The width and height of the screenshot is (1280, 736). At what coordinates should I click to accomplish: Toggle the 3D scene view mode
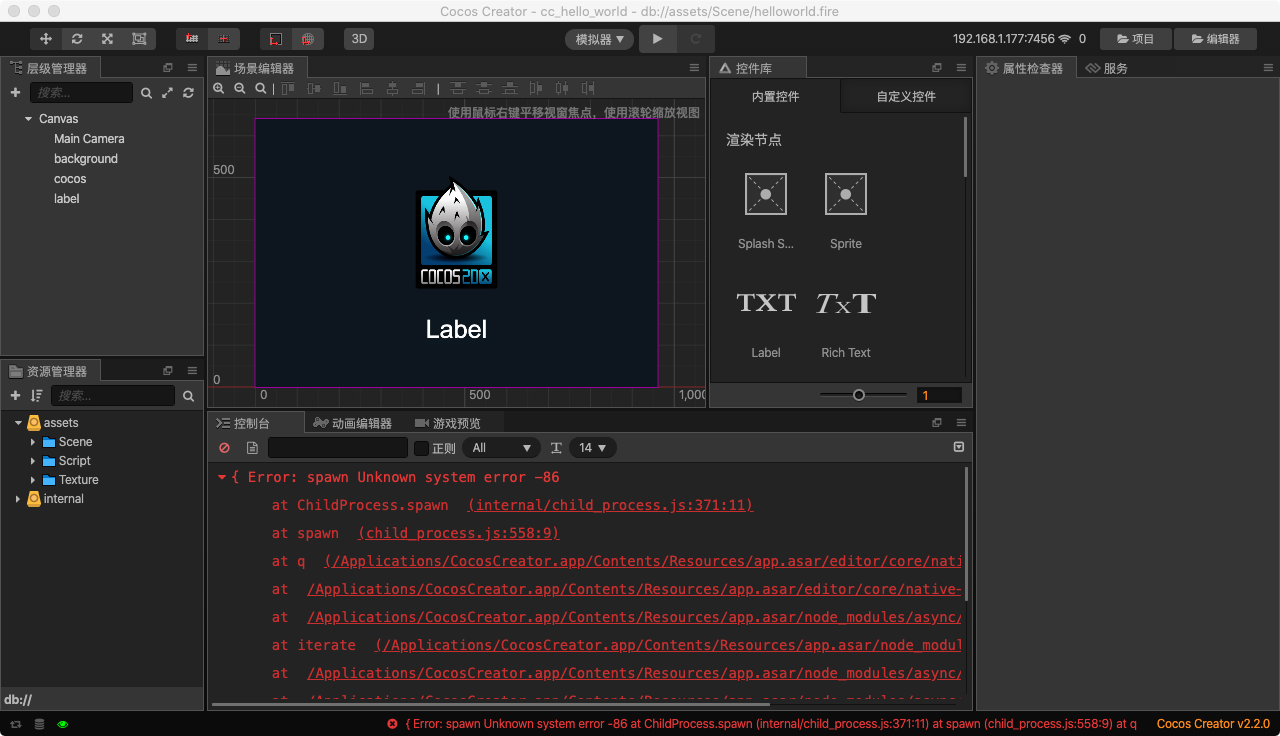pyautogui.click(x=359, y=39)
